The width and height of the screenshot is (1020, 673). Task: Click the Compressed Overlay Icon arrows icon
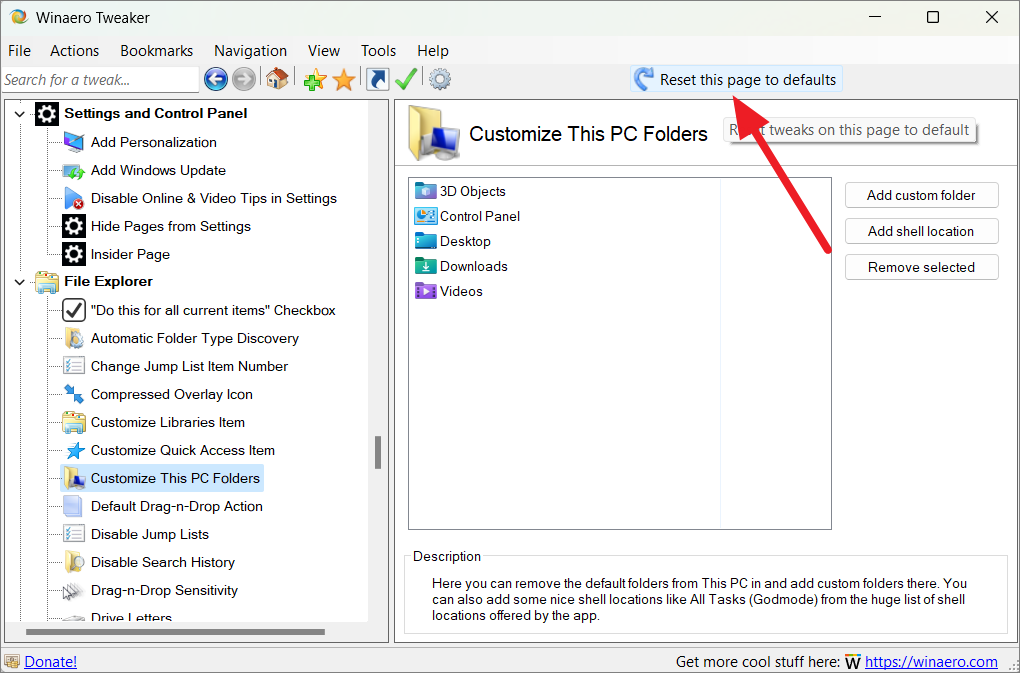(74, 394)
